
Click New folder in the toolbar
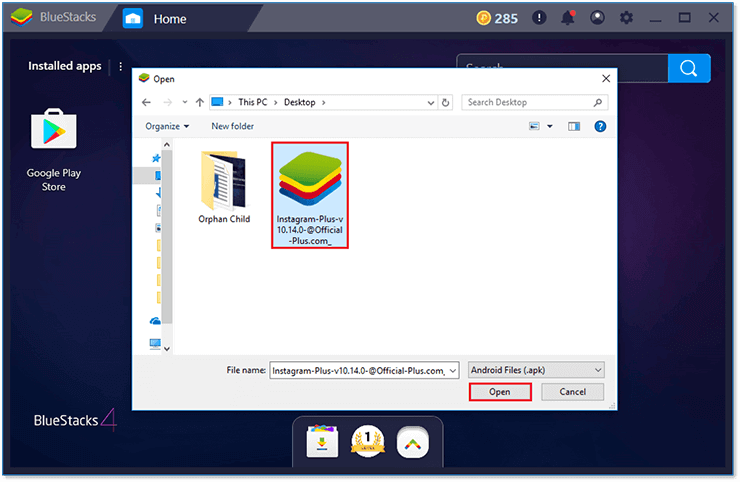point(232,126)
